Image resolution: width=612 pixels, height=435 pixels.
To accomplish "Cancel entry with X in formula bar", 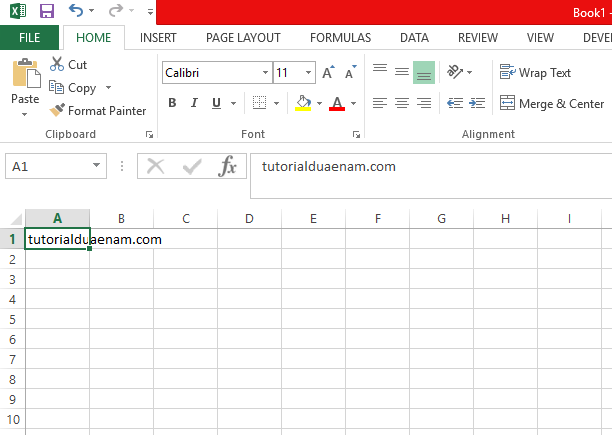I will coord(155,166).
